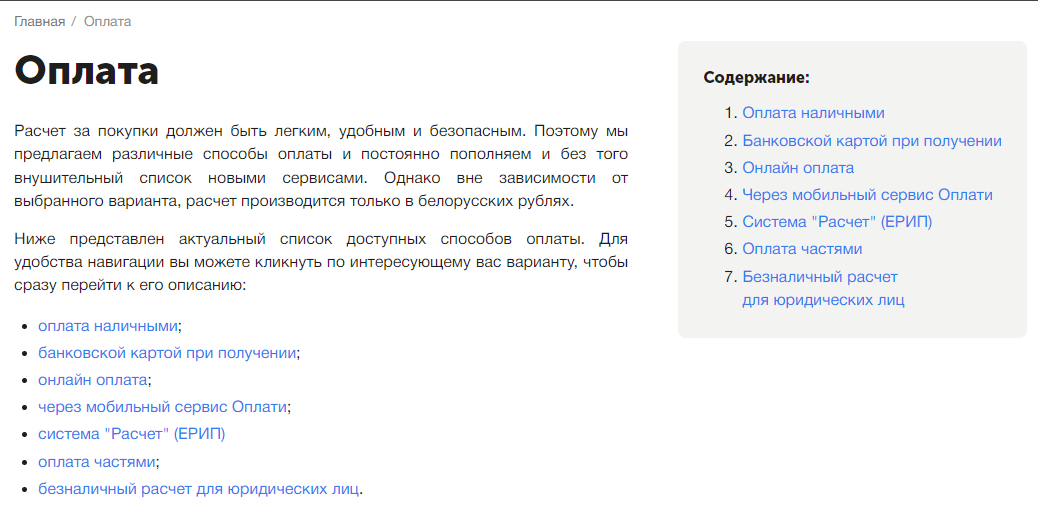The height and width of the screenshot is (515, 1038).
Task: Click bulleted link 'оплата частями'
Action: 97,461
